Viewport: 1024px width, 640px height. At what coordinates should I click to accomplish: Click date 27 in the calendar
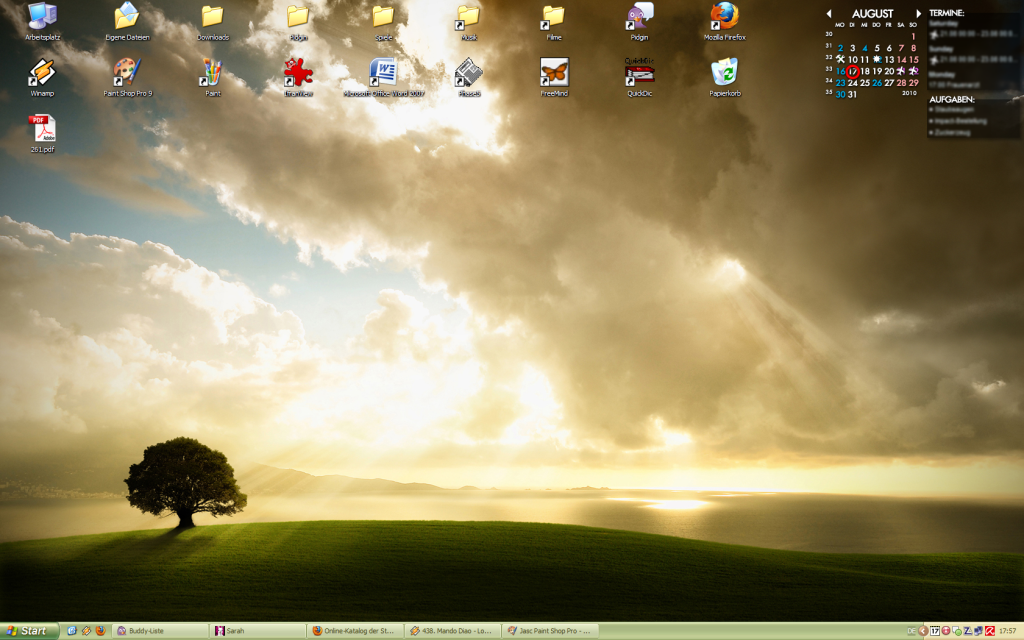pos(889,84)
